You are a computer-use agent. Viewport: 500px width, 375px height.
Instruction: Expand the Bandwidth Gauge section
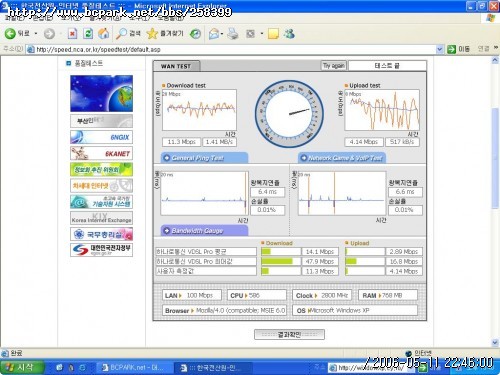[204, 231]
